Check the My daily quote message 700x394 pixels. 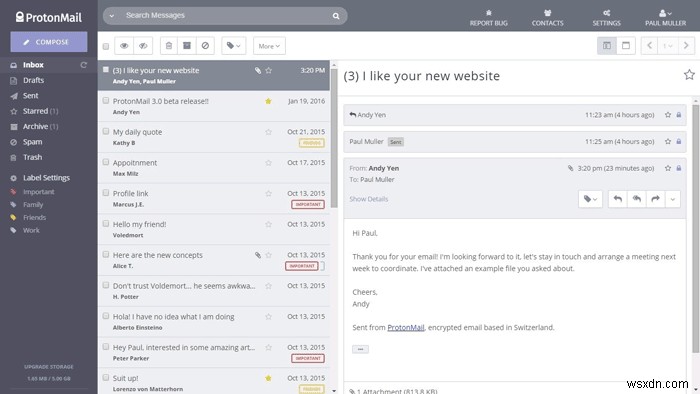pyautogui.click(x=106, y=132)
